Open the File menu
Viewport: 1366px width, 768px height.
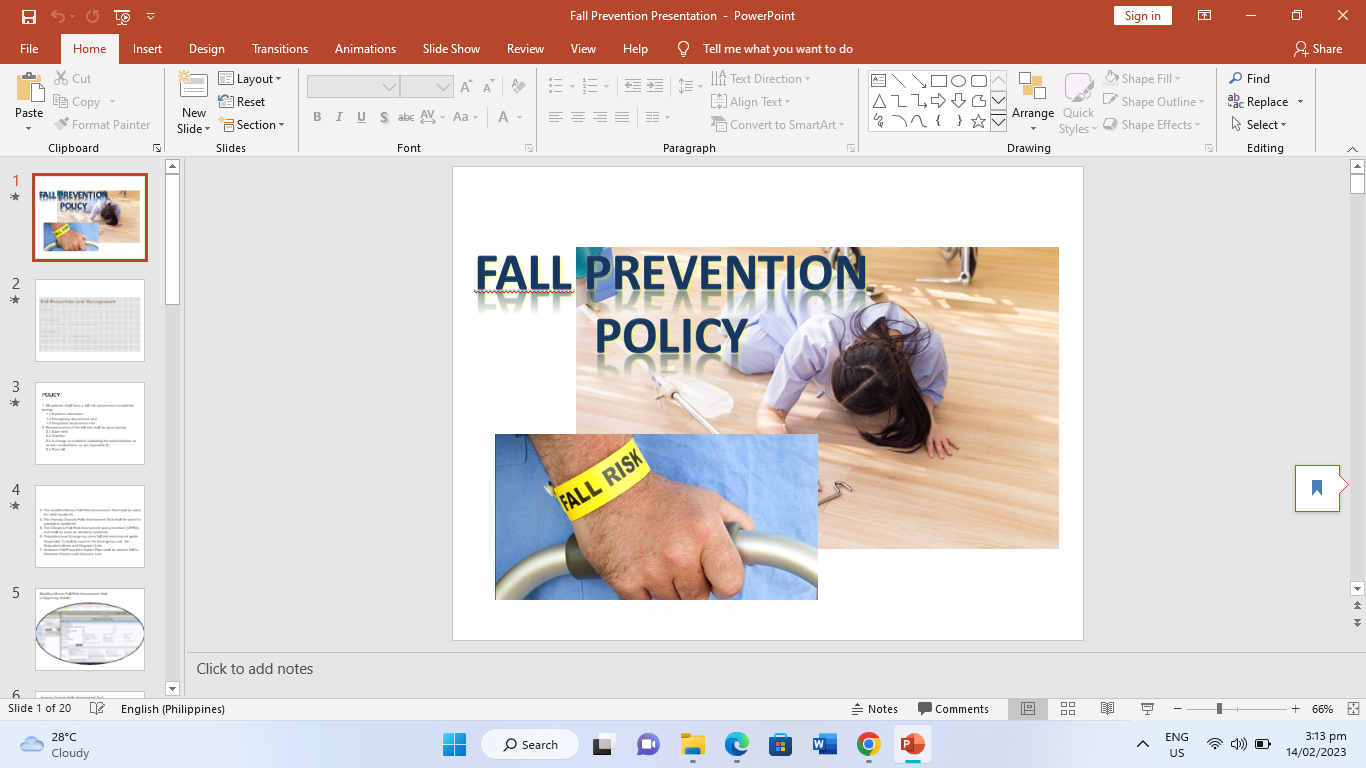(29, 48)
